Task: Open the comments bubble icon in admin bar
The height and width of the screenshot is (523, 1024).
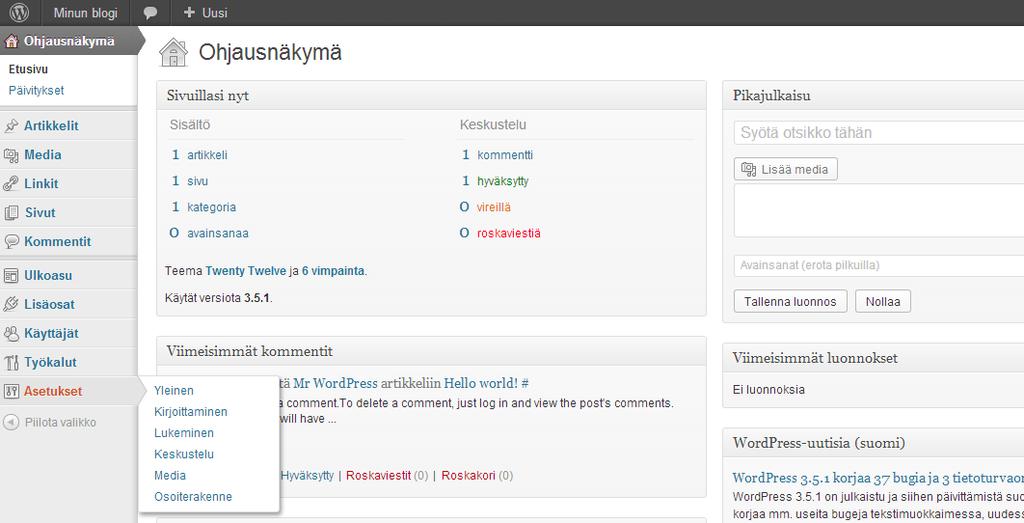Action: tap(150, 13)
